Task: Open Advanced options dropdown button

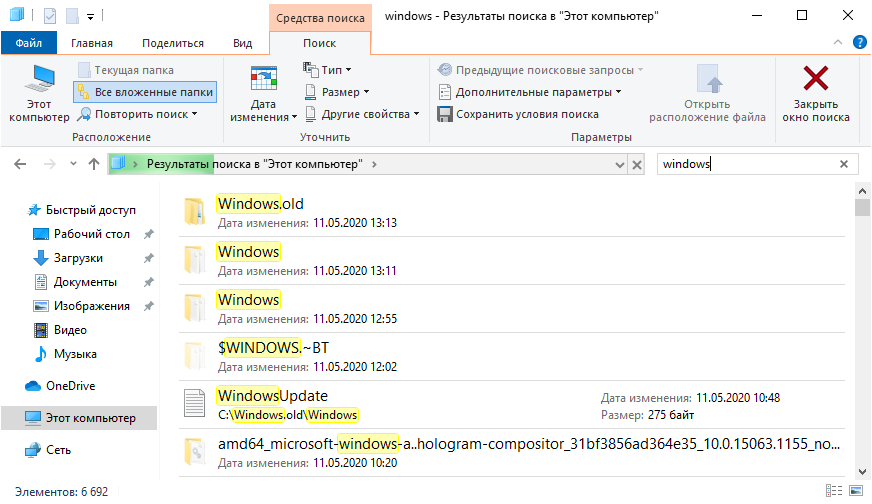Action: 530,92
